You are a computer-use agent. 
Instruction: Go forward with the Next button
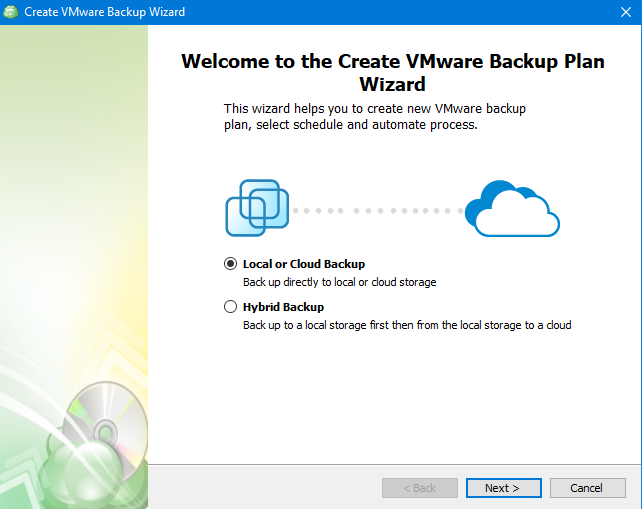(x=504, y=488)
